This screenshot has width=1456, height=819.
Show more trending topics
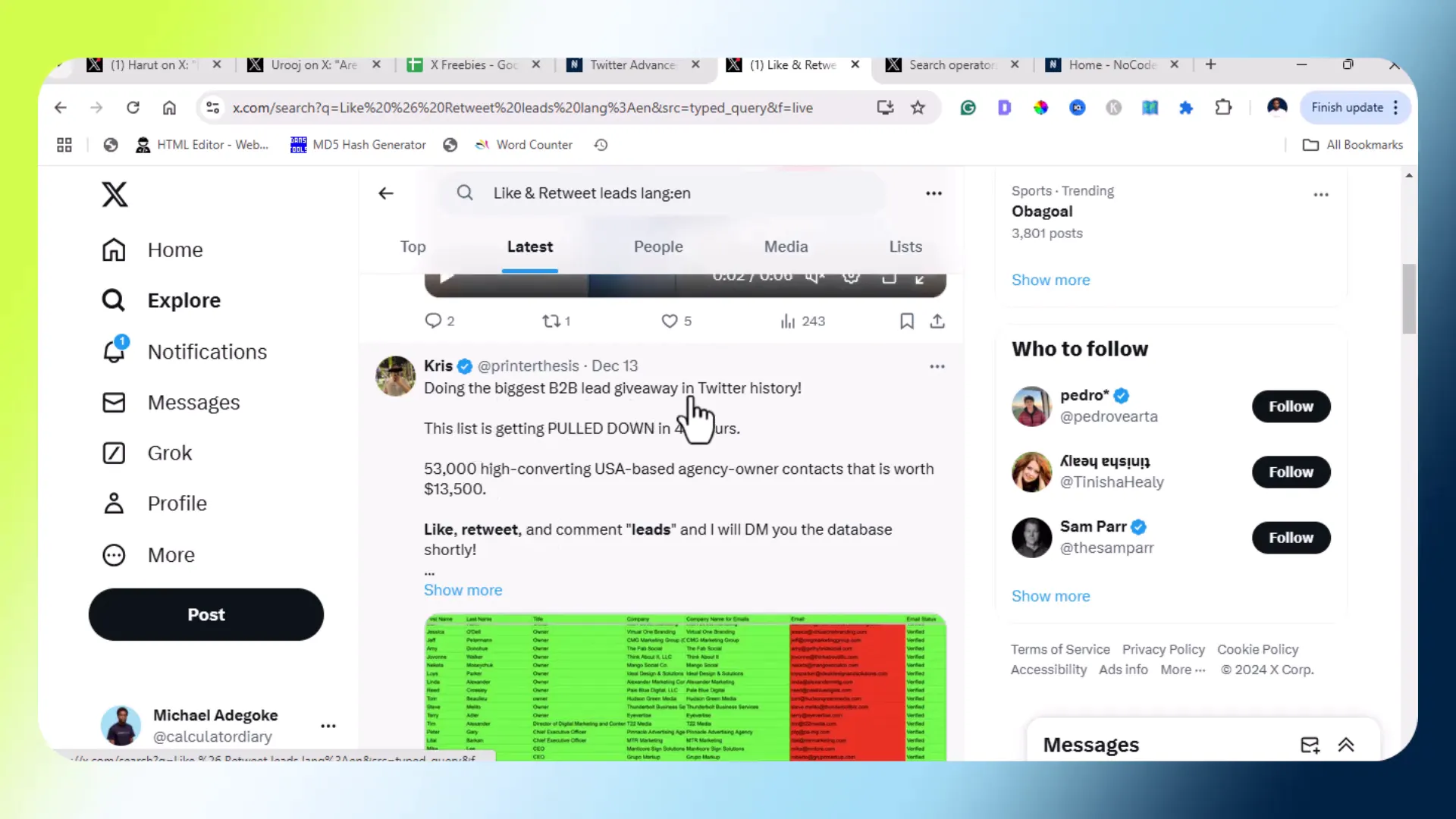pyautogui.click(x=1050, y=280)
